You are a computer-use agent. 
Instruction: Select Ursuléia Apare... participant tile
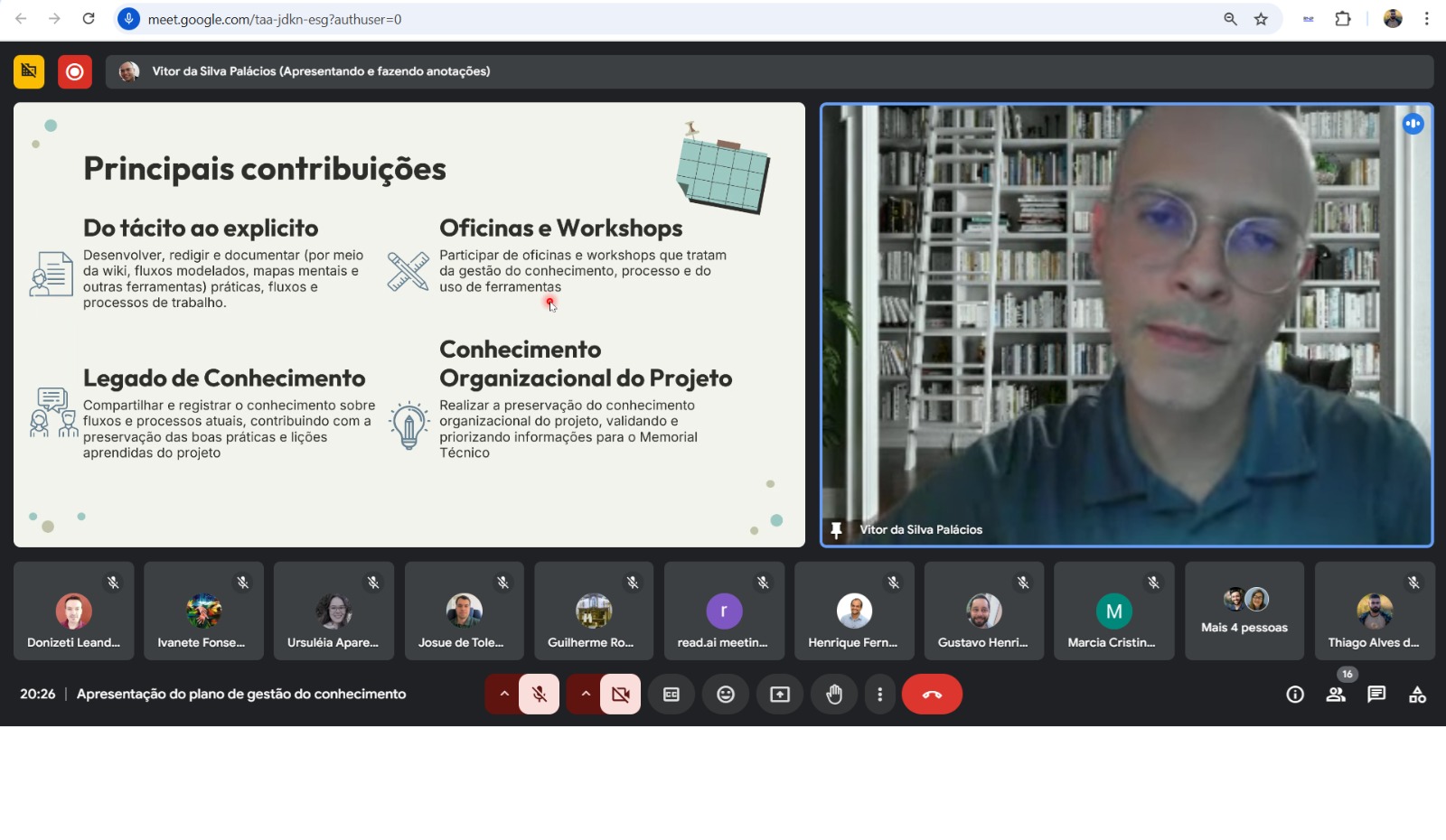(x=333, y=611)
